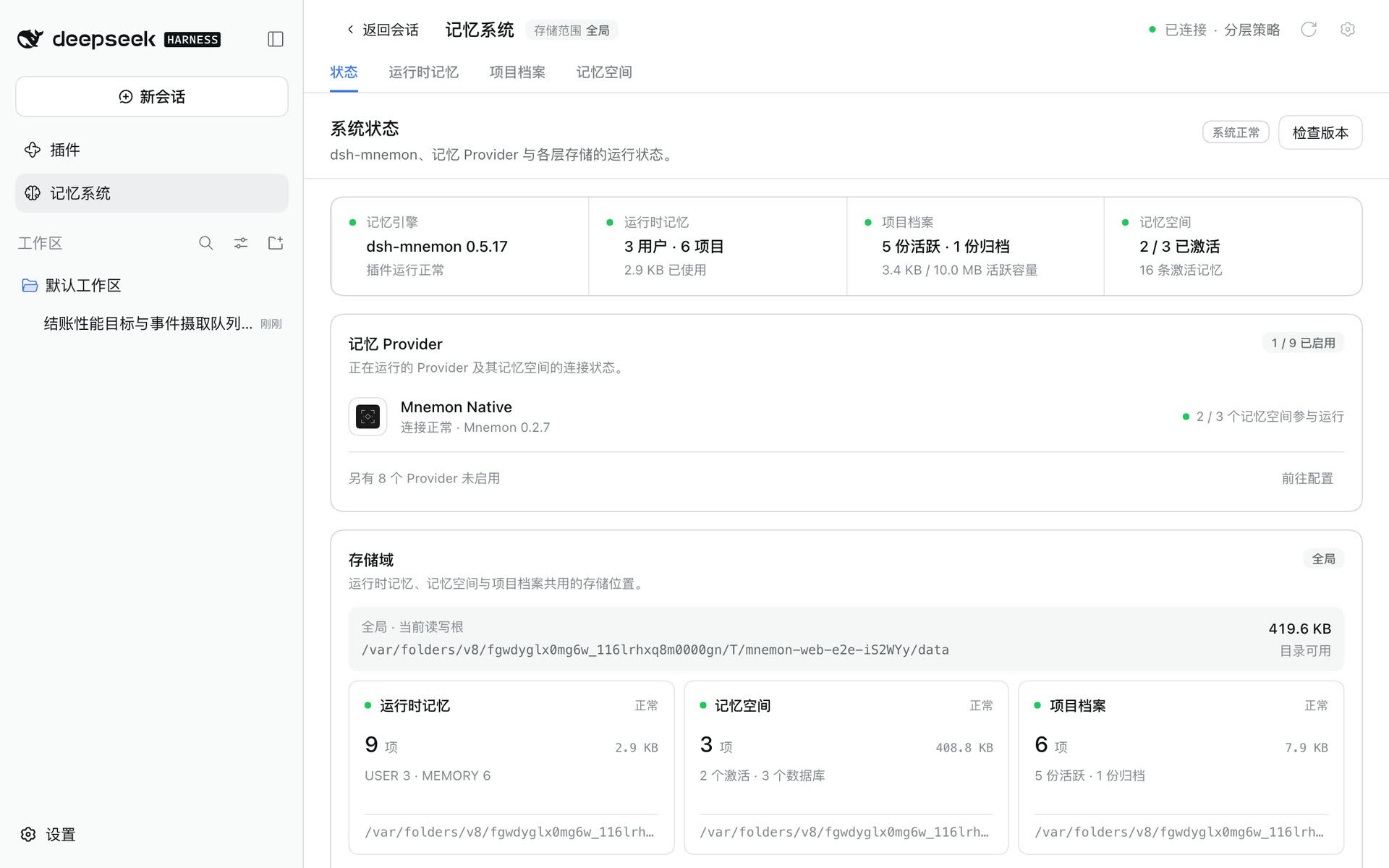Click the 已连接 · 分层策略 status
Screen dimensions: 1389x868
pos(1215,30)
